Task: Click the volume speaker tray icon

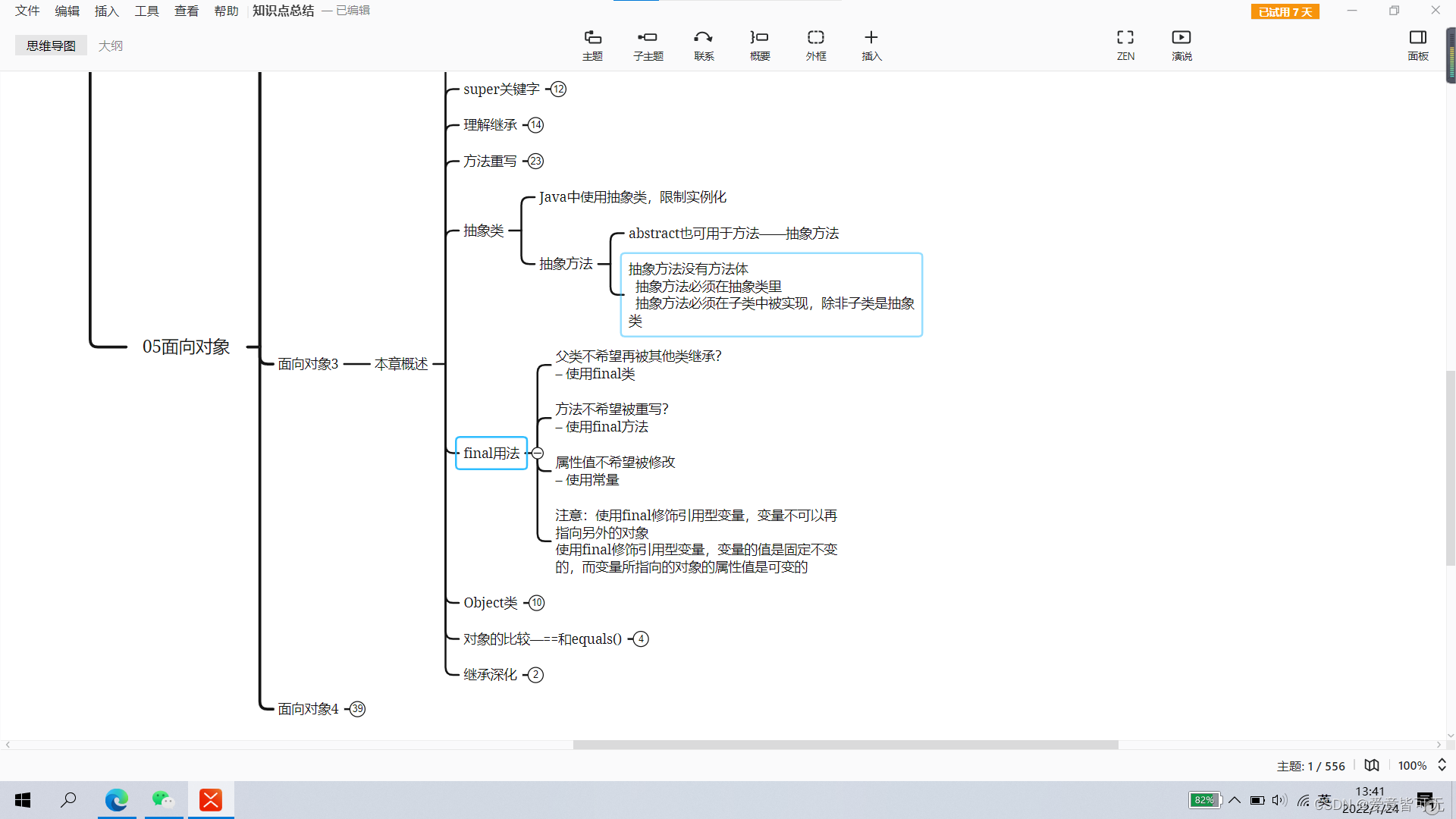Action: (x=1279, y=800)
